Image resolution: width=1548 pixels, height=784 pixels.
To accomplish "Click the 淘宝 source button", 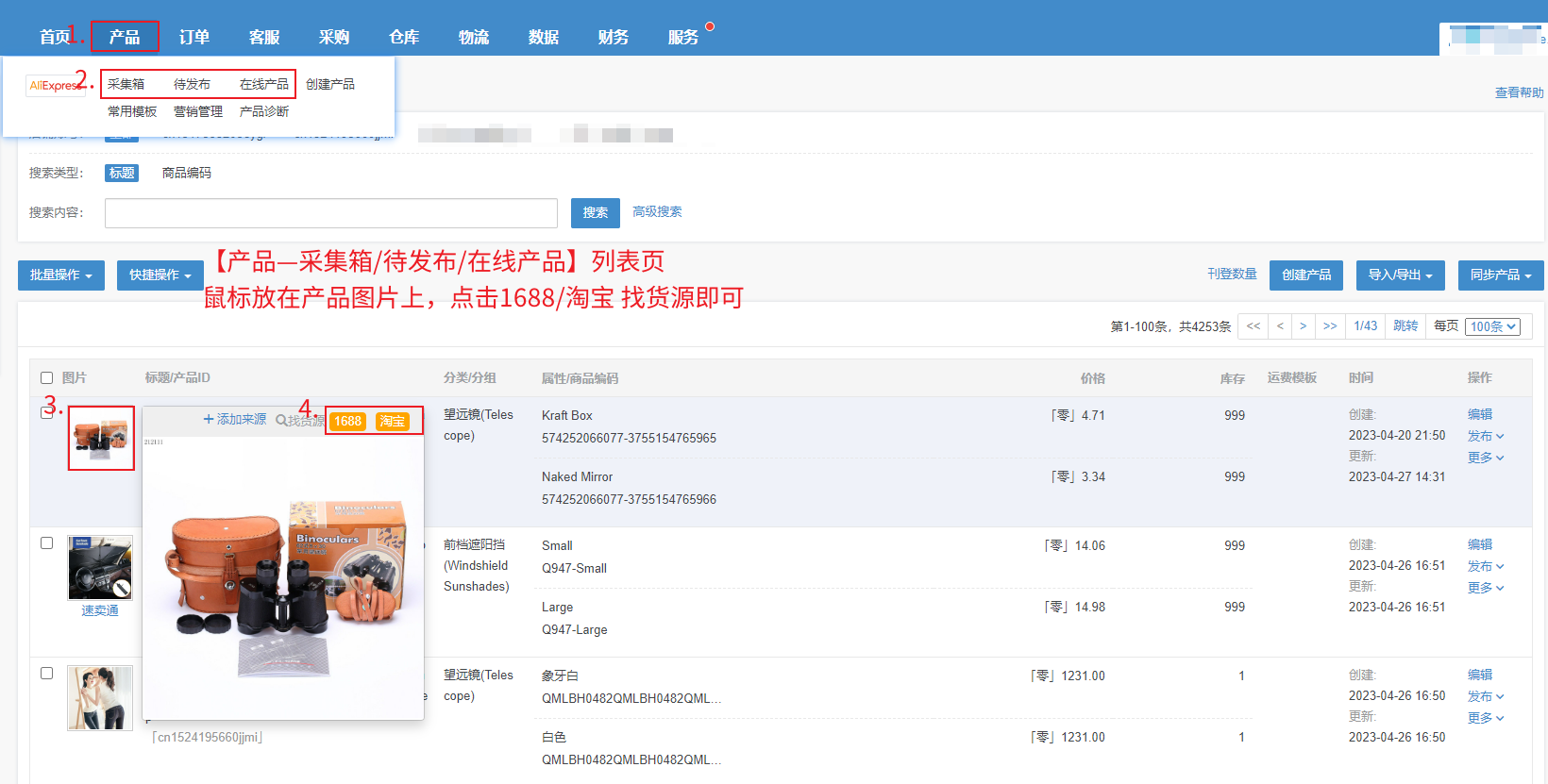I will point(393,422).
